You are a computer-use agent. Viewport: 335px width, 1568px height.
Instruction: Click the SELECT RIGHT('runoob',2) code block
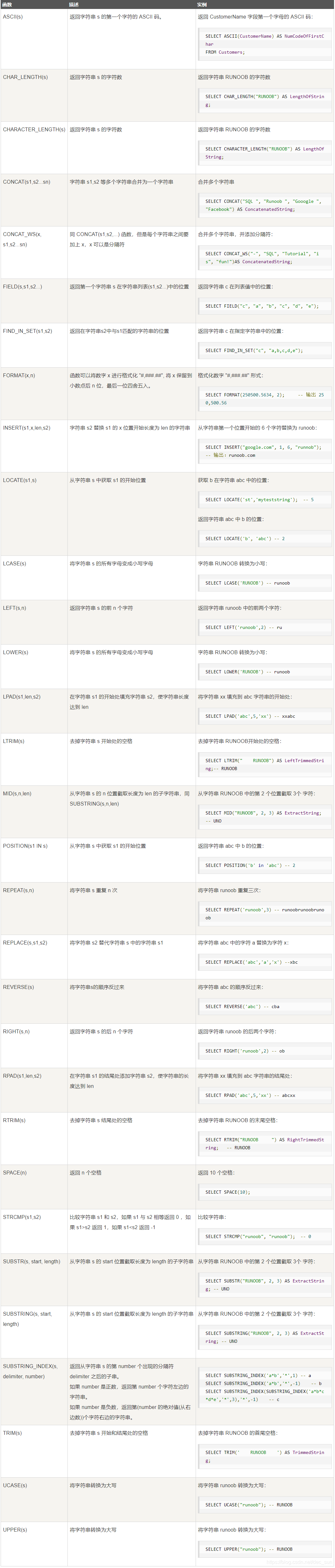pyautogui.click(x=265, y=1051)
